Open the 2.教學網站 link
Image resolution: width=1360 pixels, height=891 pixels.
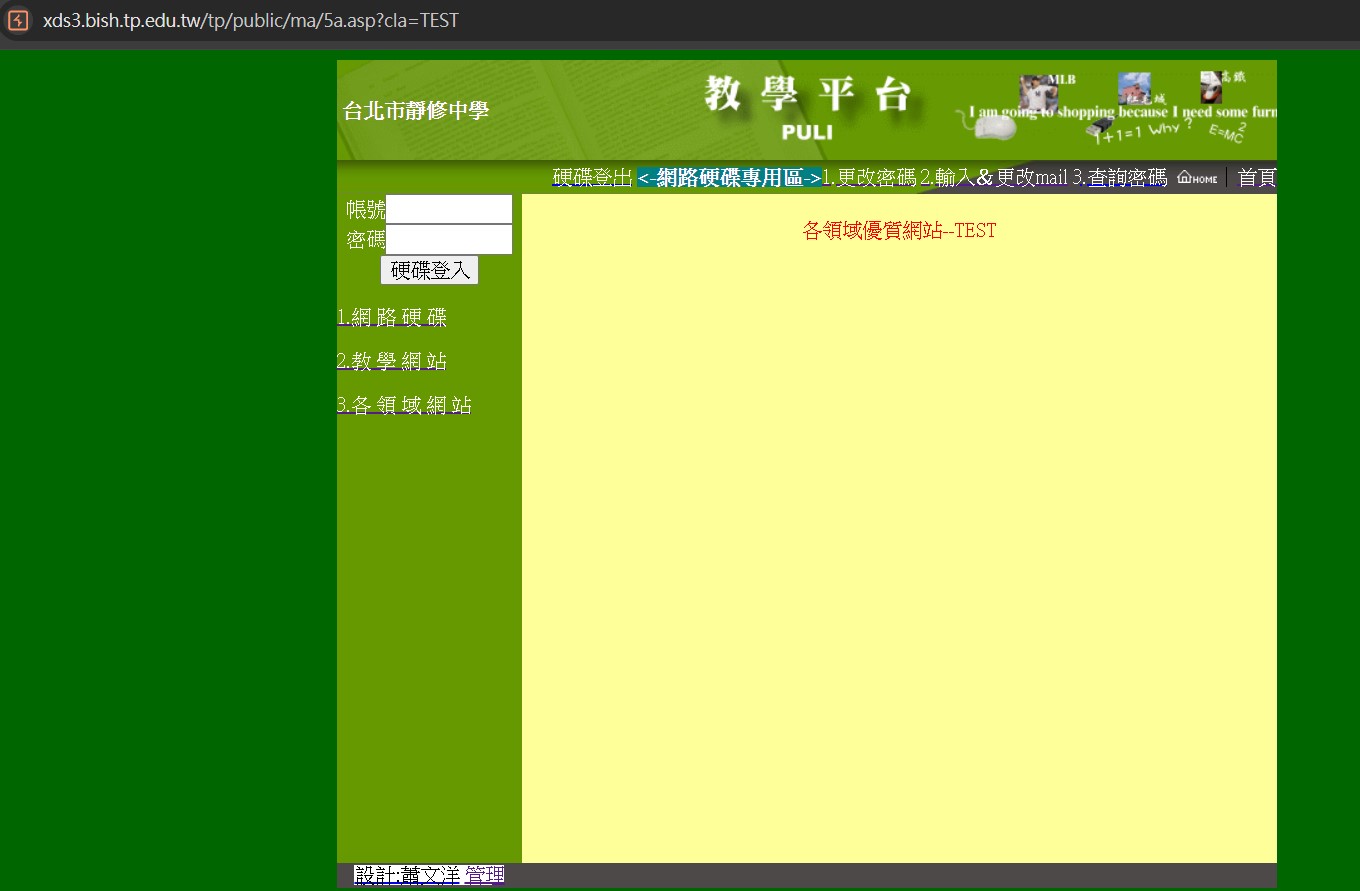pyautogui.click(x=392, y=361)
